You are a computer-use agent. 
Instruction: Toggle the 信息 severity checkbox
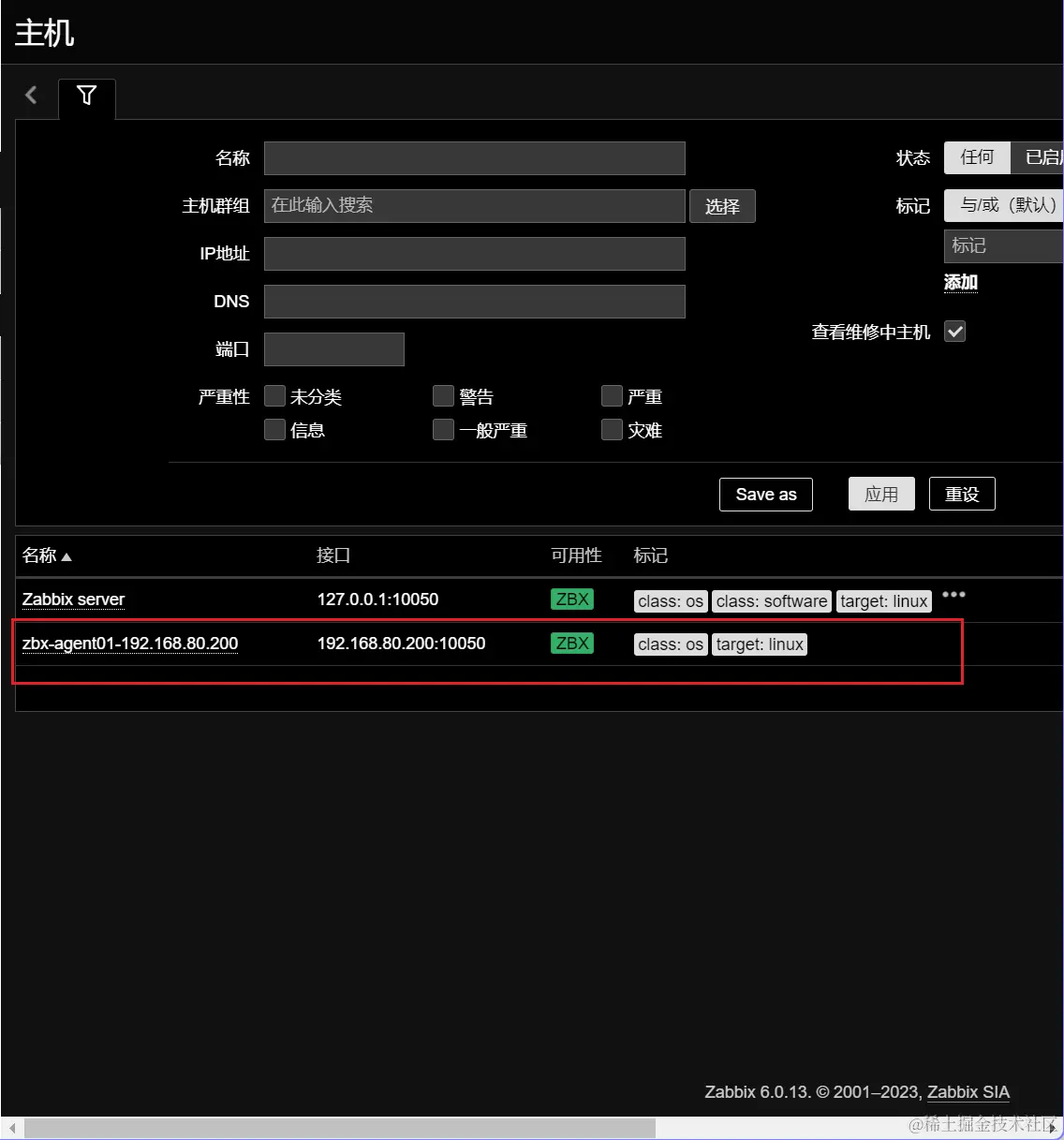[x=274, y=430]
